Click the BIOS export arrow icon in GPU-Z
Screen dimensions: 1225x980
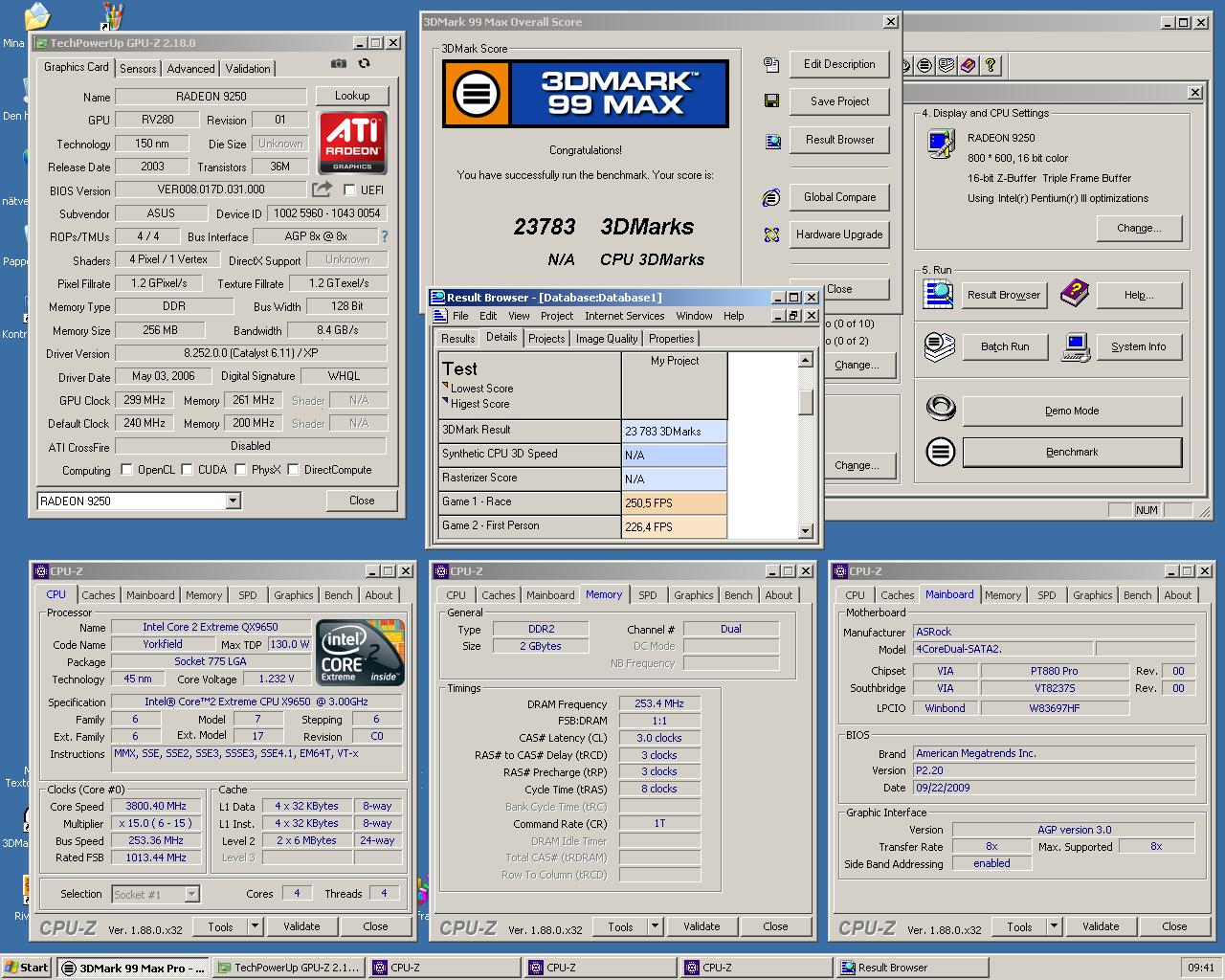click(x=322, y=189)
